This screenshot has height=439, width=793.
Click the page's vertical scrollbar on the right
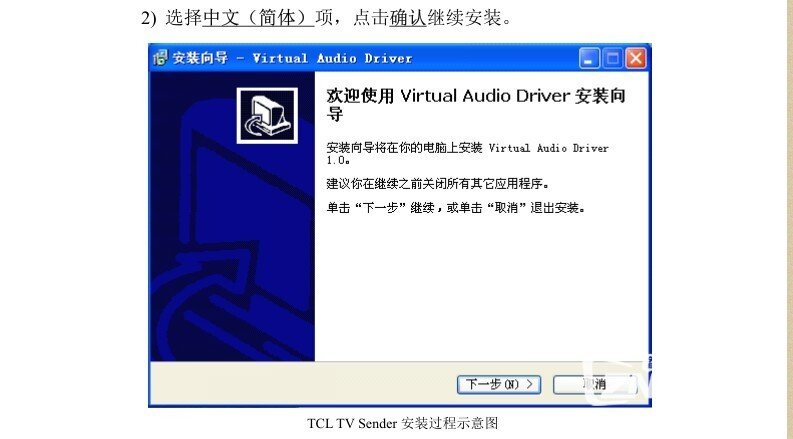pyautogui.click(x=789, y=220)
